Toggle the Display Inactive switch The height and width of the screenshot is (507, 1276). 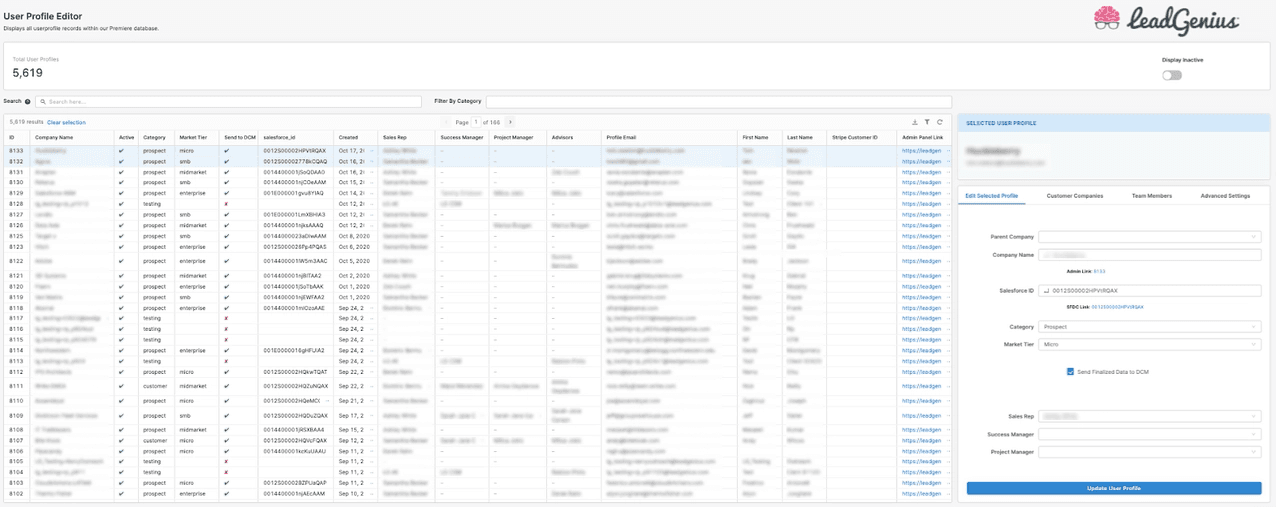coord(1171,75)
